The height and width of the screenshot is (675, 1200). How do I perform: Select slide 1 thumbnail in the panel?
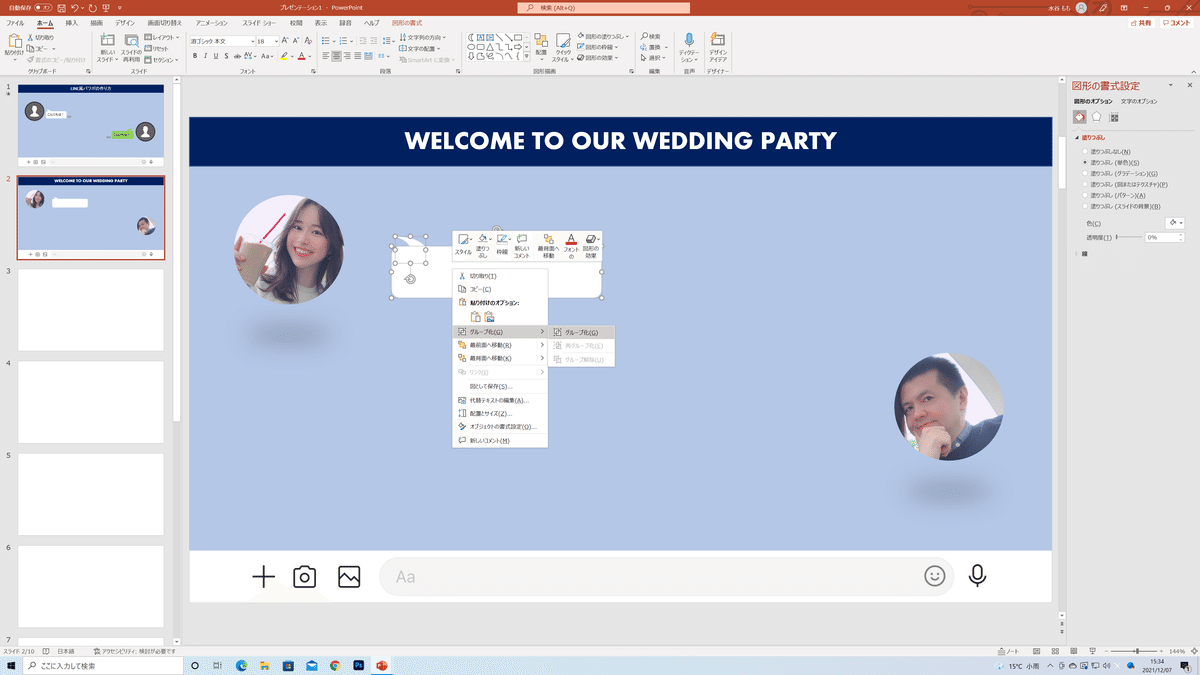[91, 126]
